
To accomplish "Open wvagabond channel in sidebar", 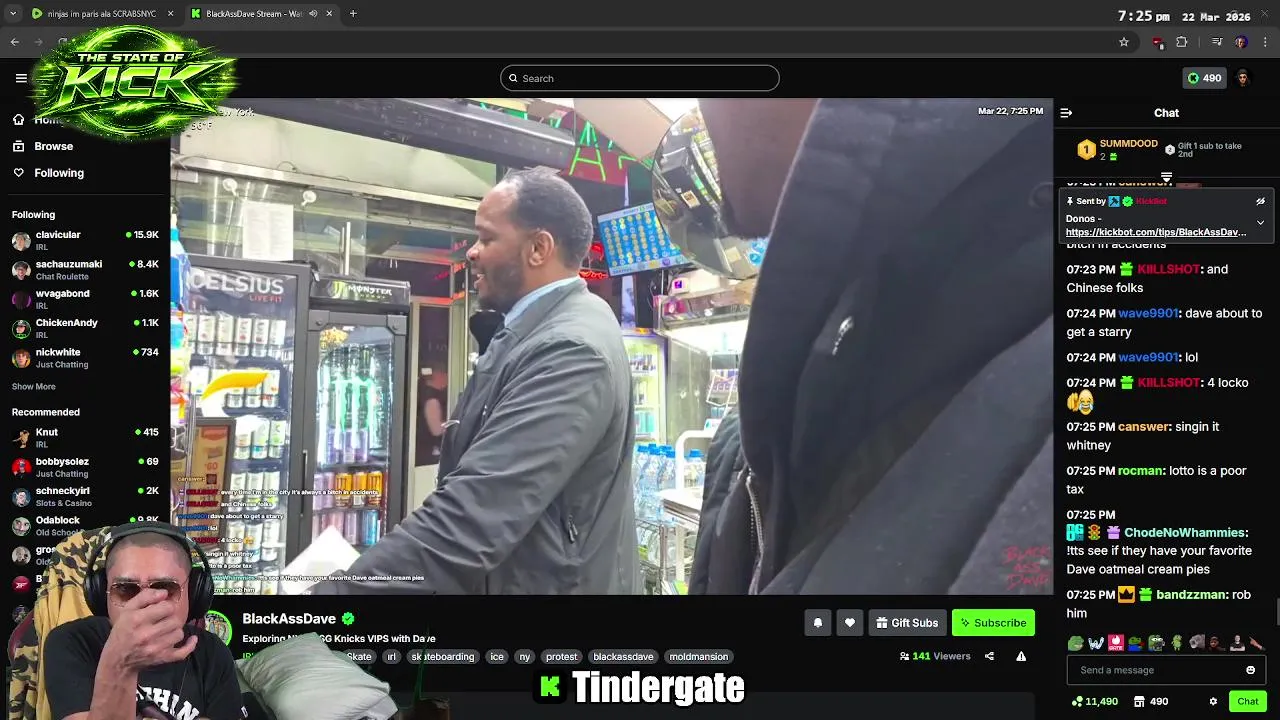I will (85, 299).
